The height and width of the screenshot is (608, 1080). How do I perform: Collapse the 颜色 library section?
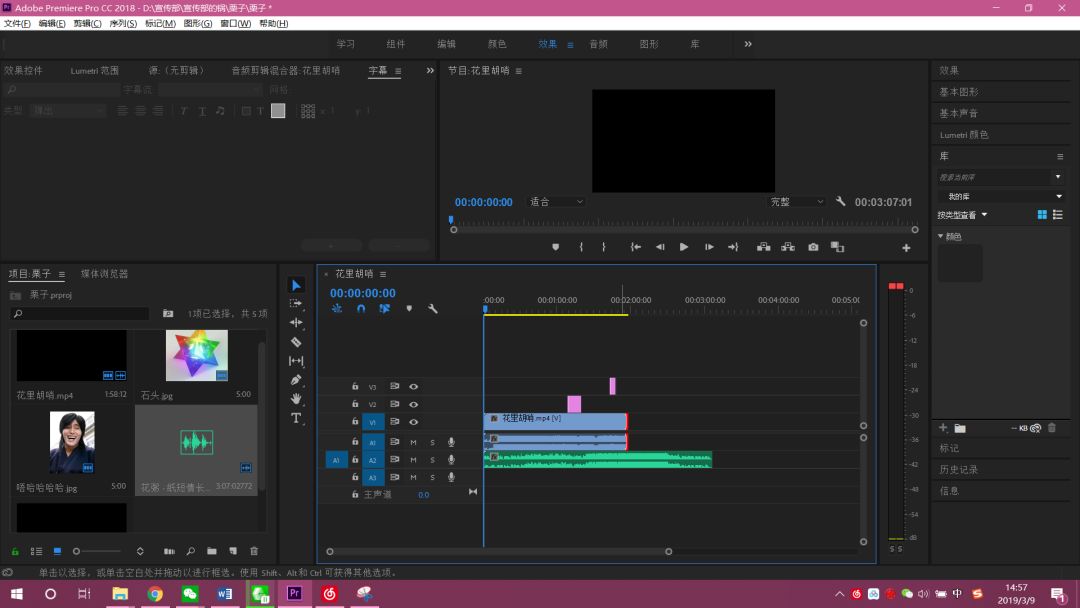[x=941, y=236]
